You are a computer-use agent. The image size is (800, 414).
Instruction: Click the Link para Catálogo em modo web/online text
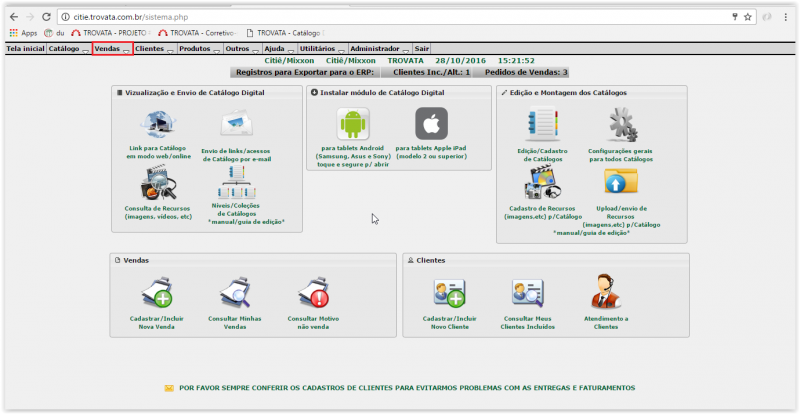pyautogui.click(x=158, y=152)
